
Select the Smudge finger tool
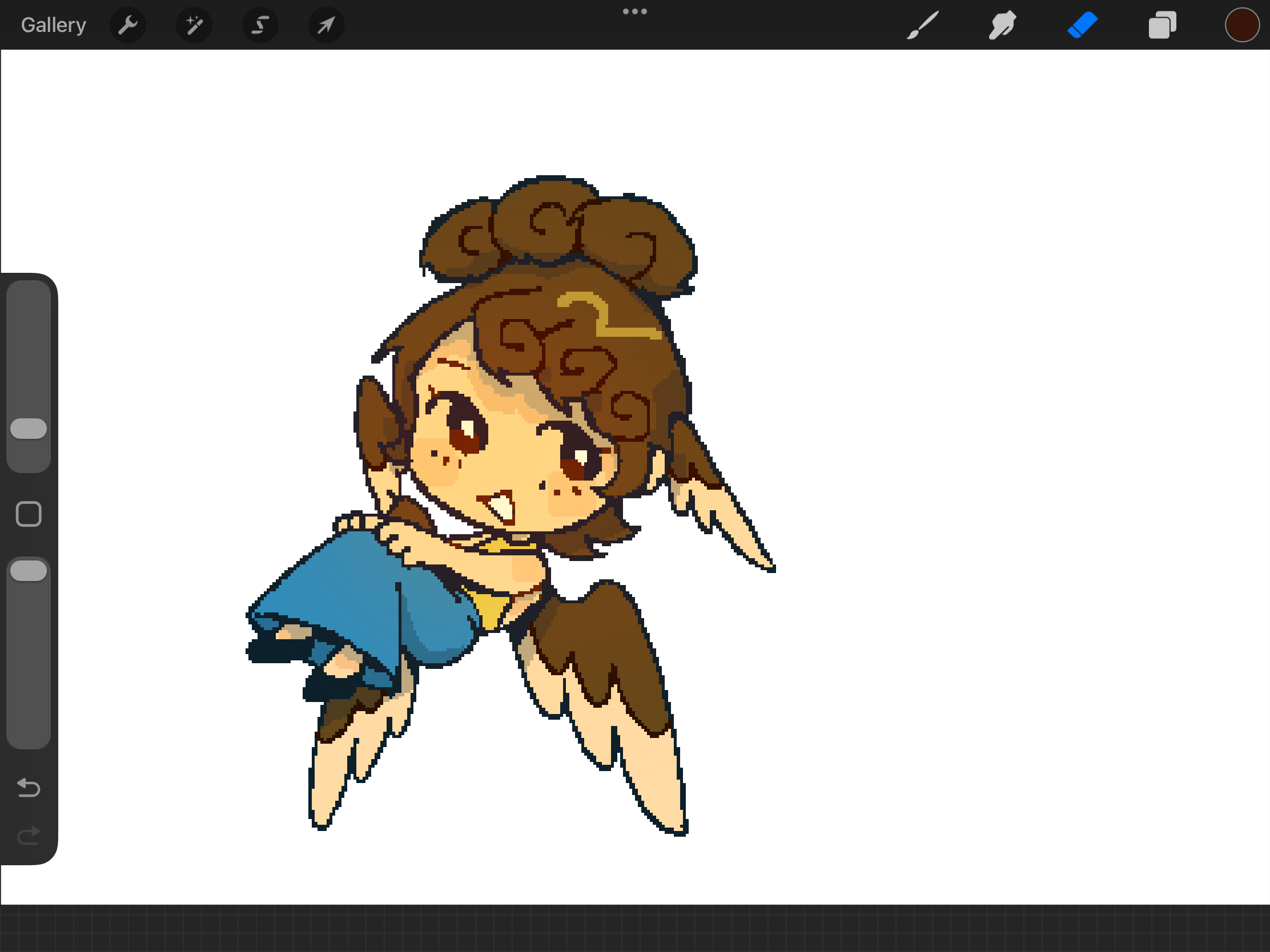[1002, 25]
